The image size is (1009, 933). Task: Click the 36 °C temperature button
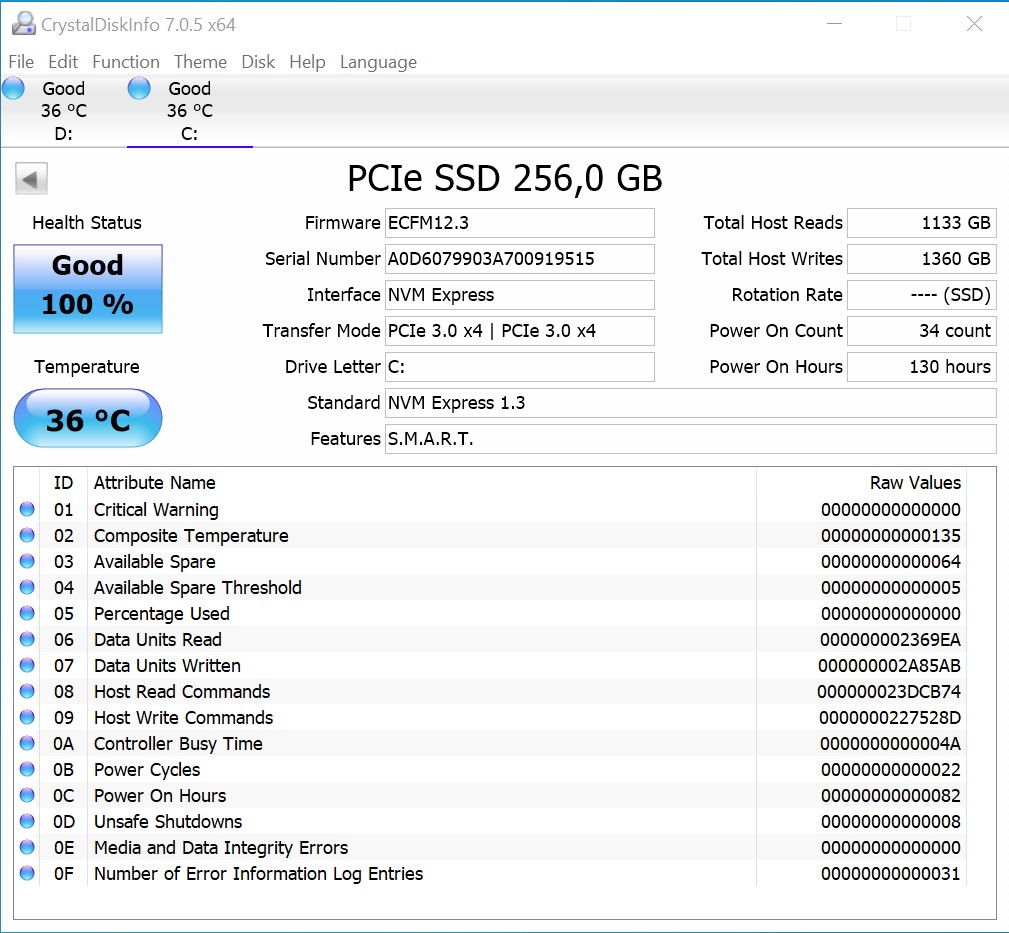click(88, 418)
